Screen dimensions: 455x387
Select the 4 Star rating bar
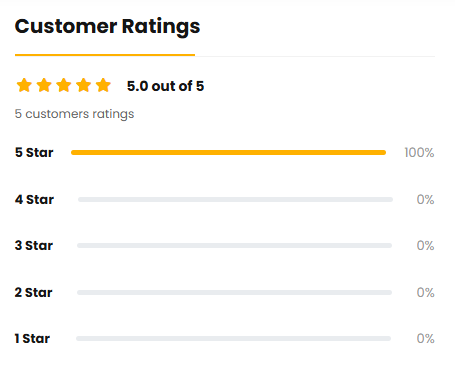click(x=235, y=199)
